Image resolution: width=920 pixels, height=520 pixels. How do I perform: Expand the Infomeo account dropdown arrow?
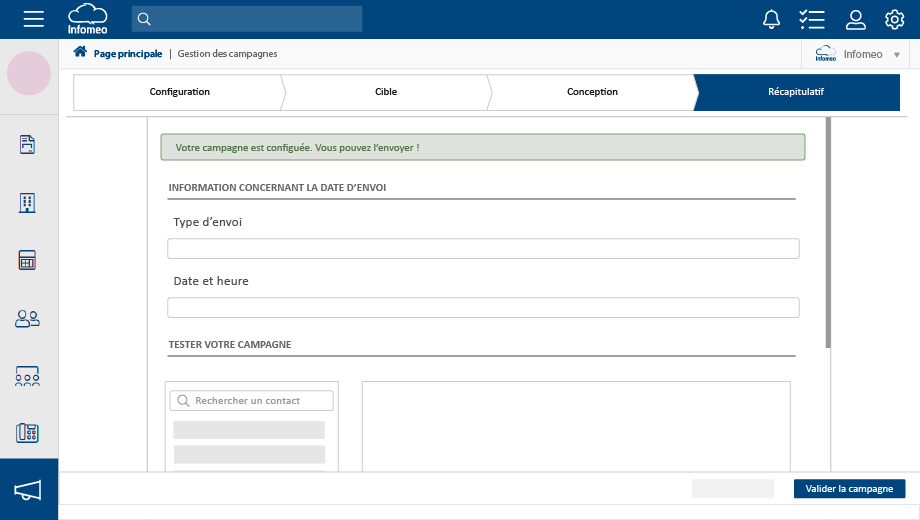point(897,55)
